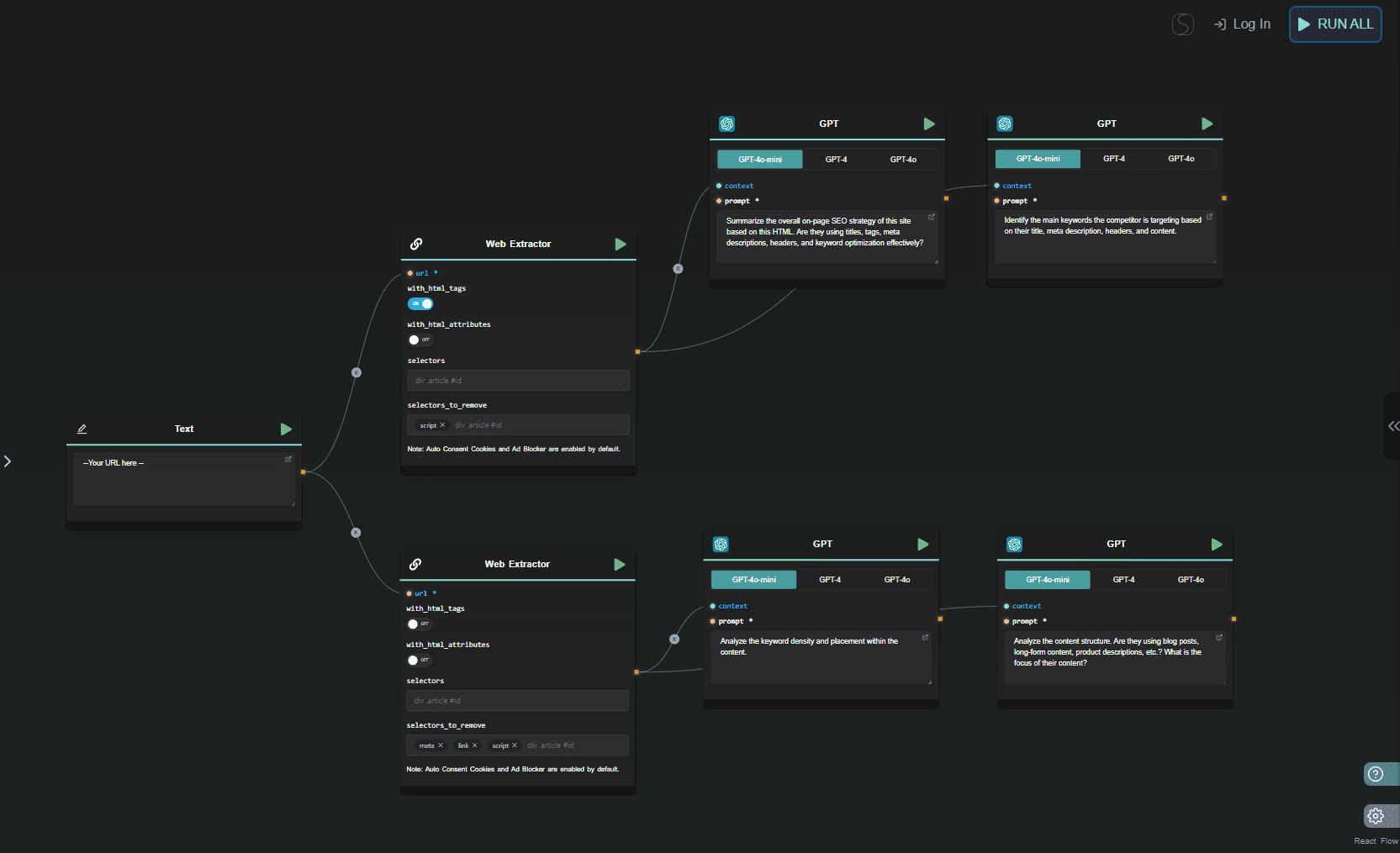
Task: Expand the keyword density prompt popup icon
Action: click(926, 637)
